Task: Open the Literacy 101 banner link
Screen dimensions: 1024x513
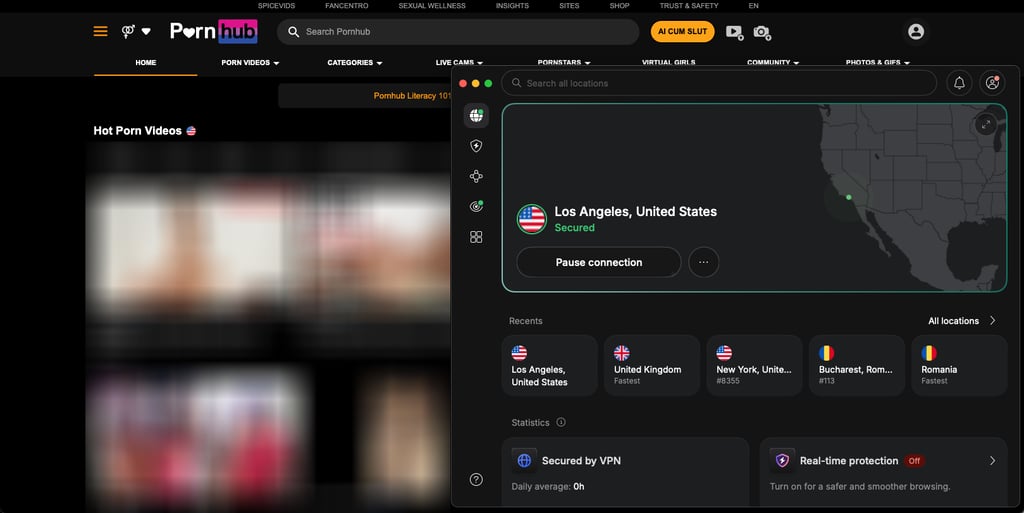Action: (x=412, y=96)
